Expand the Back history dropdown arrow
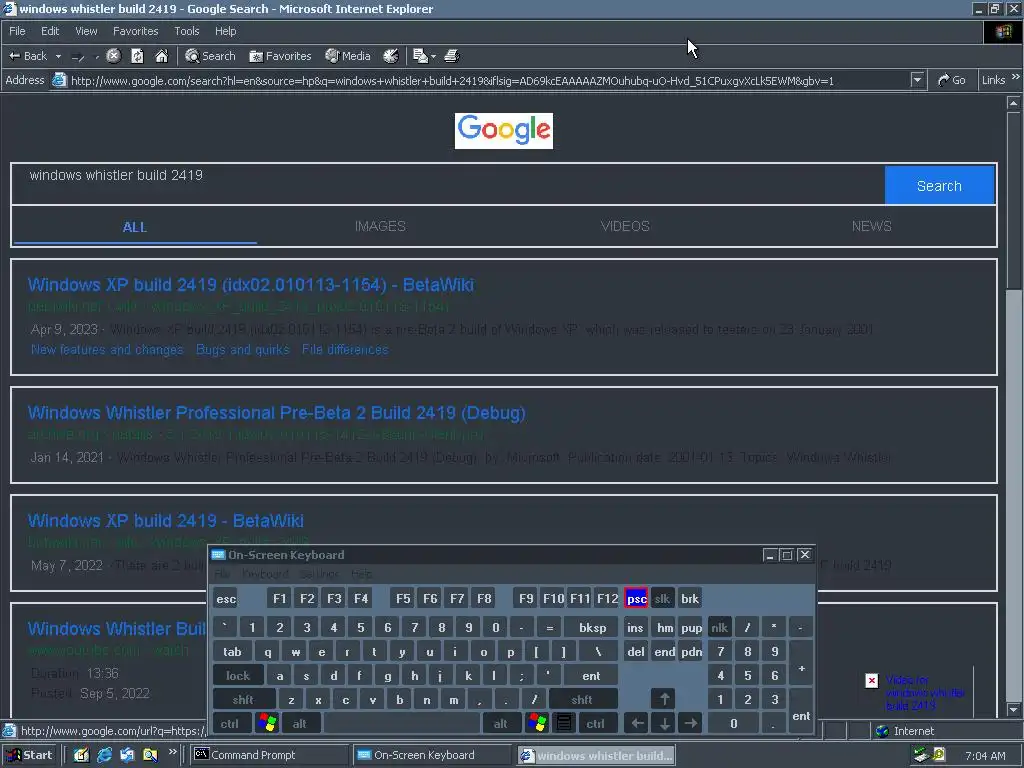The height and width of the screenshot is (768, 1024). point(58,57)
